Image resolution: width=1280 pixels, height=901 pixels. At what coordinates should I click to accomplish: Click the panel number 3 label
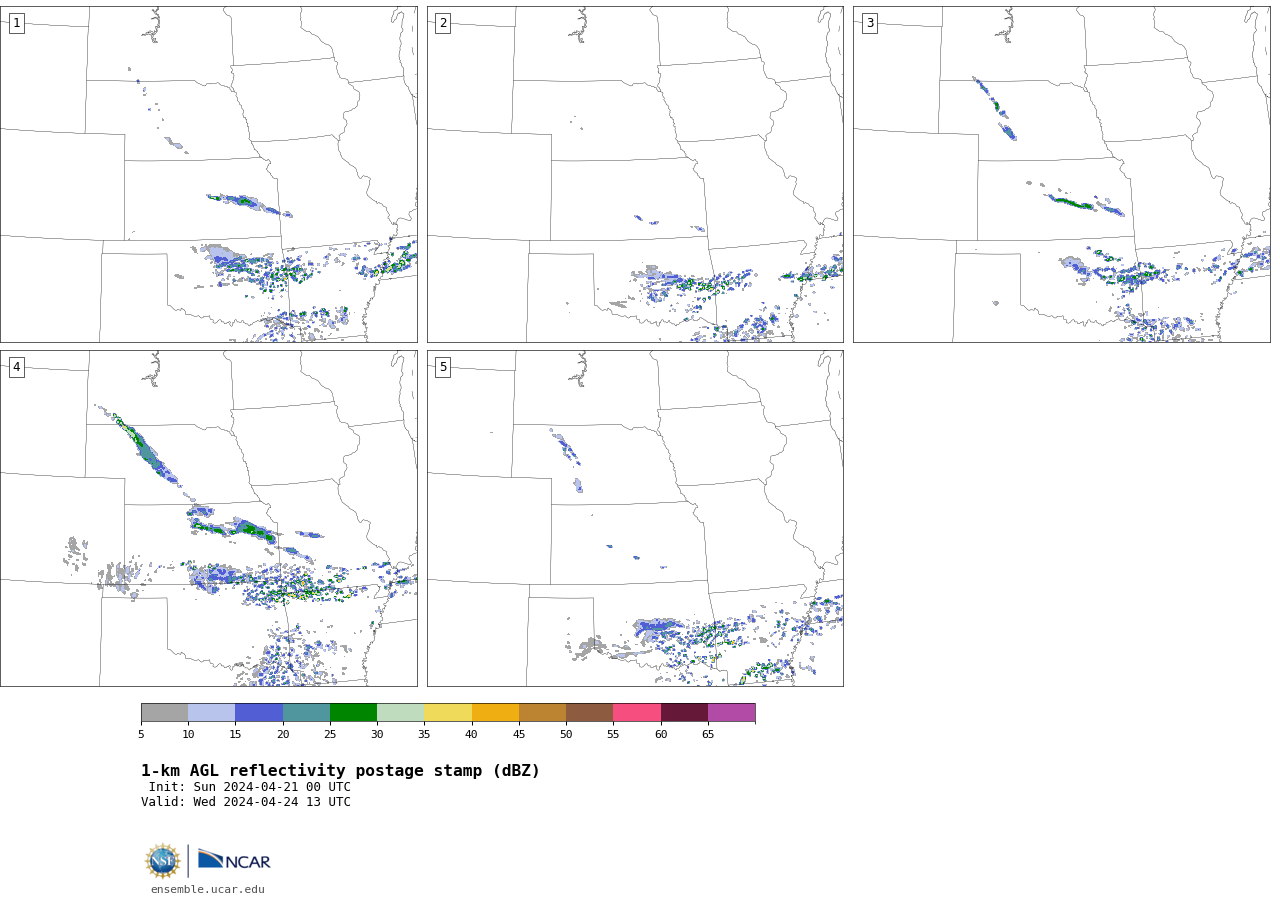coord(869,23)
